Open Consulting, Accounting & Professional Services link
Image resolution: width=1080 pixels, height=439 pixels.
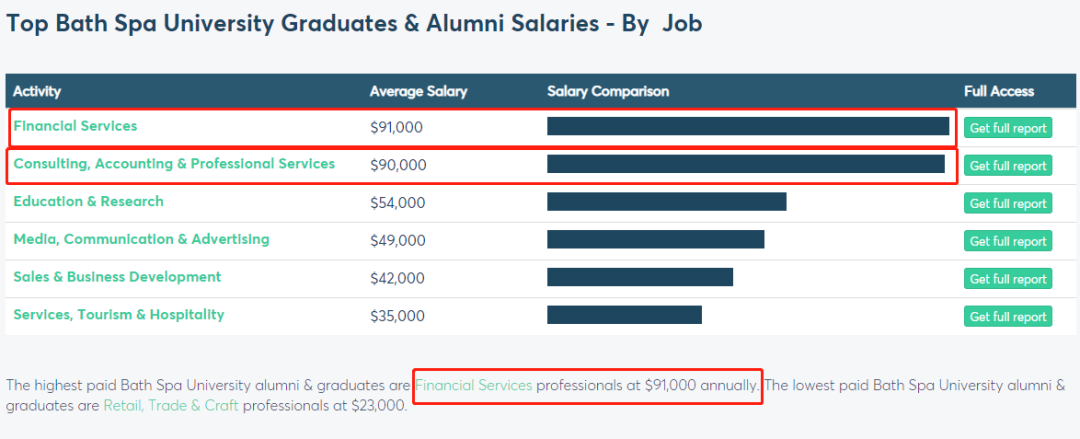[174, 164]
